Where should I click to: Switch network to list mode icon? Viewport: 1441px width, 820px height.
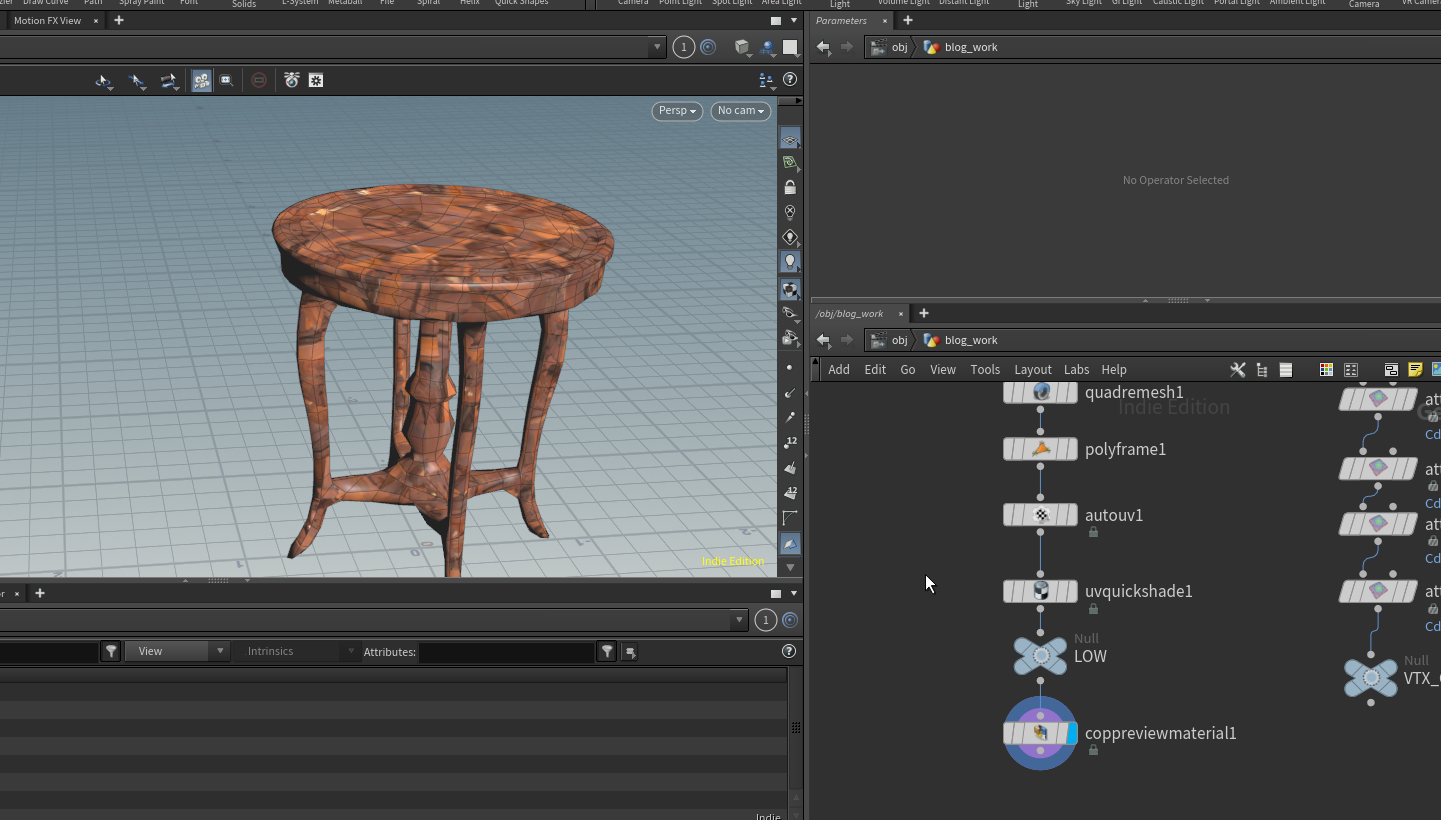point(1286,370)
